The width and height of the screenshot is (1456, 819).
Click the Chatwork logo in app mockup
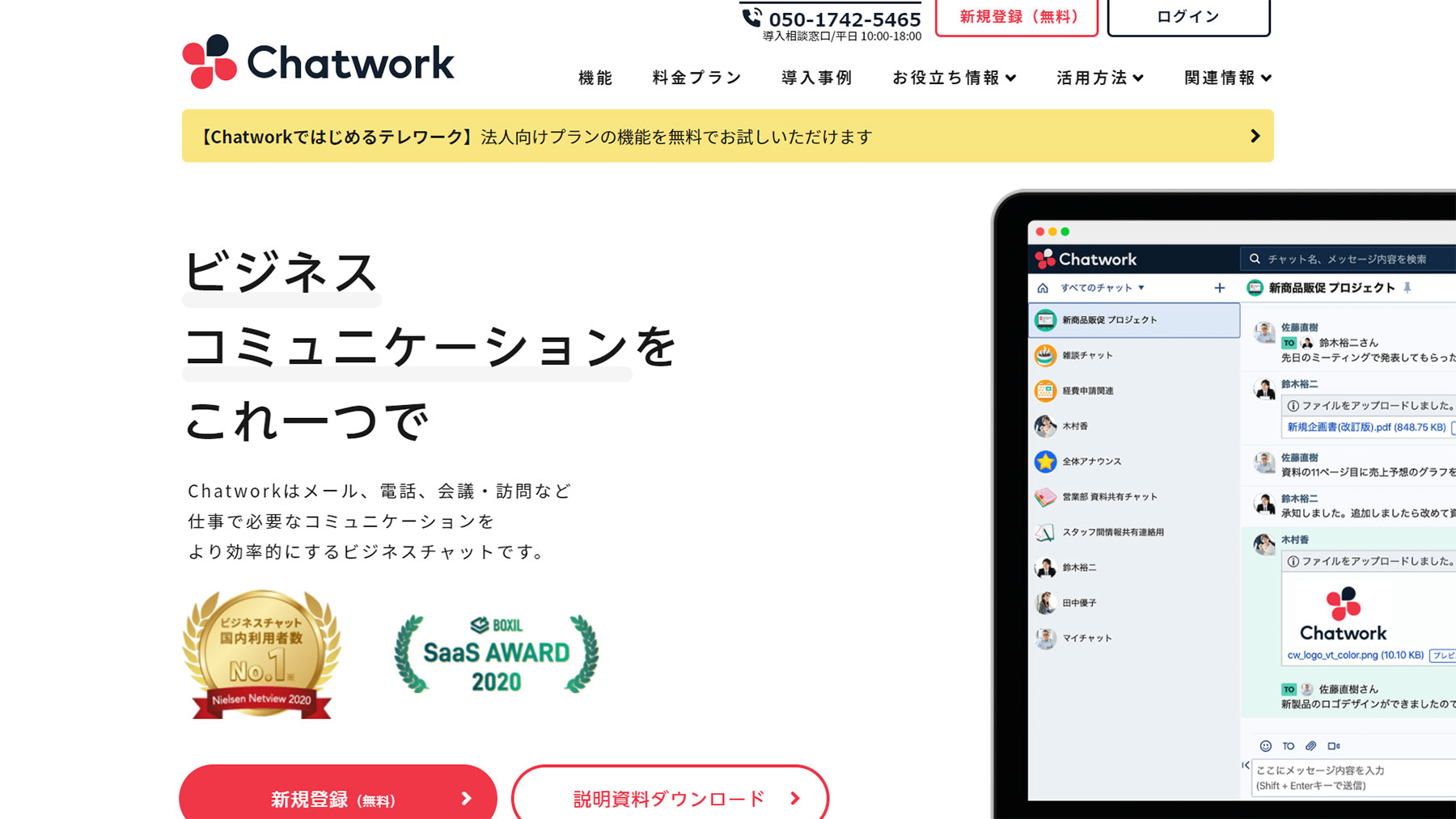1086,259
